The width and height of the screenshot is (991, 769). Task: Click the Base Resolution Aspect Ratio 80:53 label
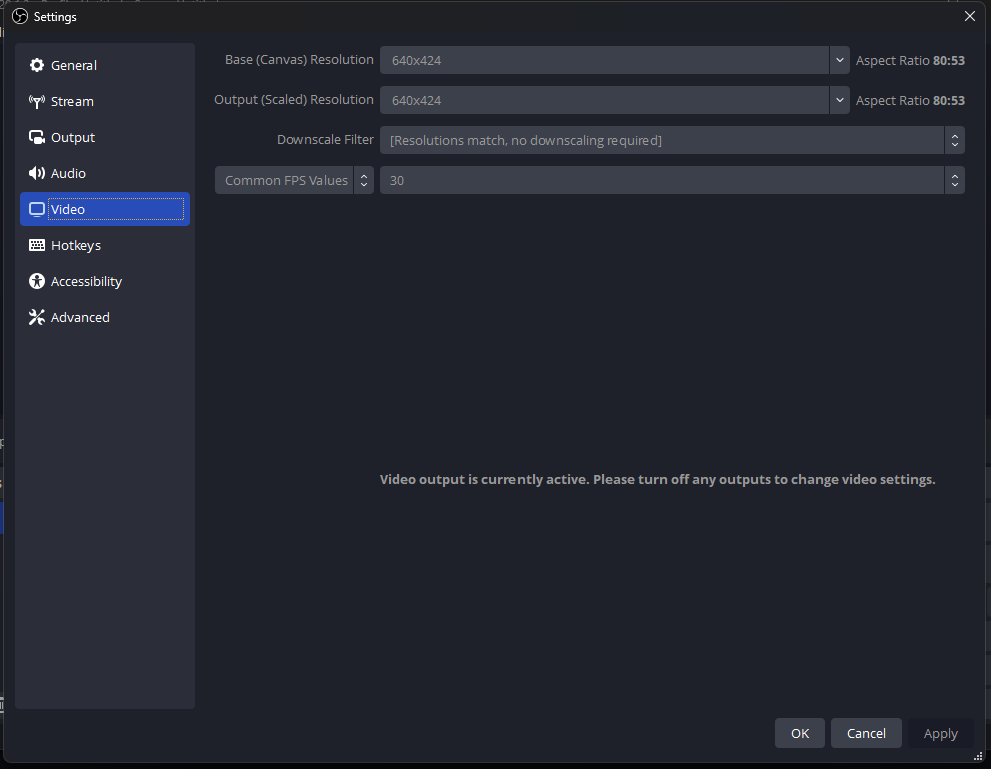coord(910,61)
